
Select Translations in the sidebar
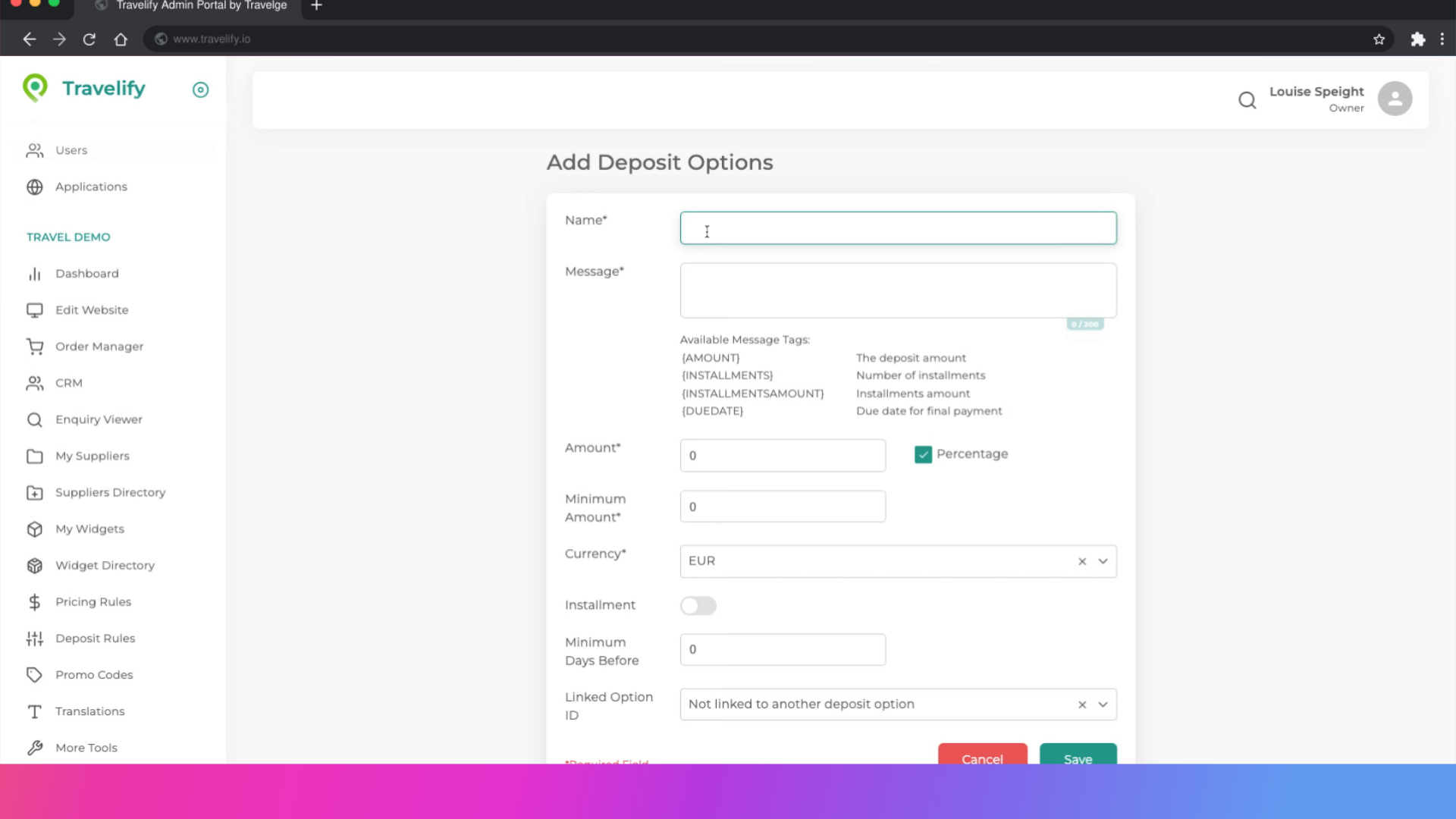click(x=89, y=711)
